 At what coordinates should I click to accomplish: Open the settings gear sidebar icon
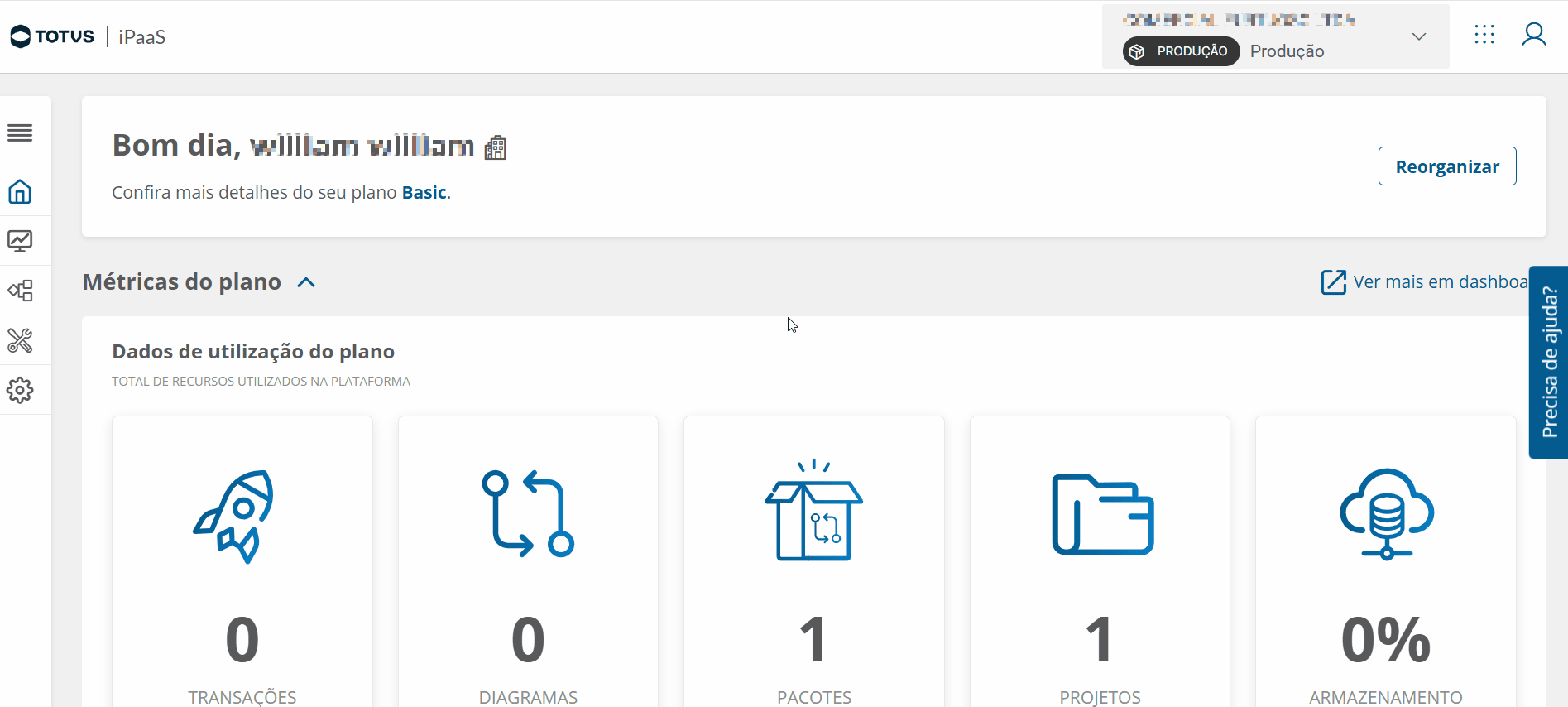pyautogui.click(x=20, y=390)
